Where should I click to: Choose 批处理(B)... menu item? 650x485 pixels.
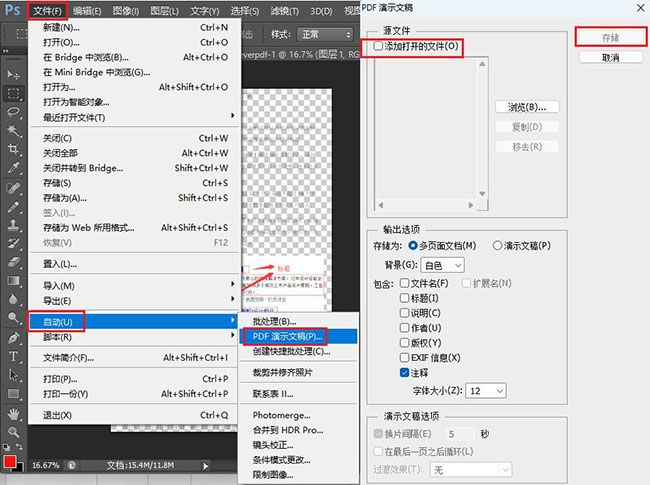(298, 322)
